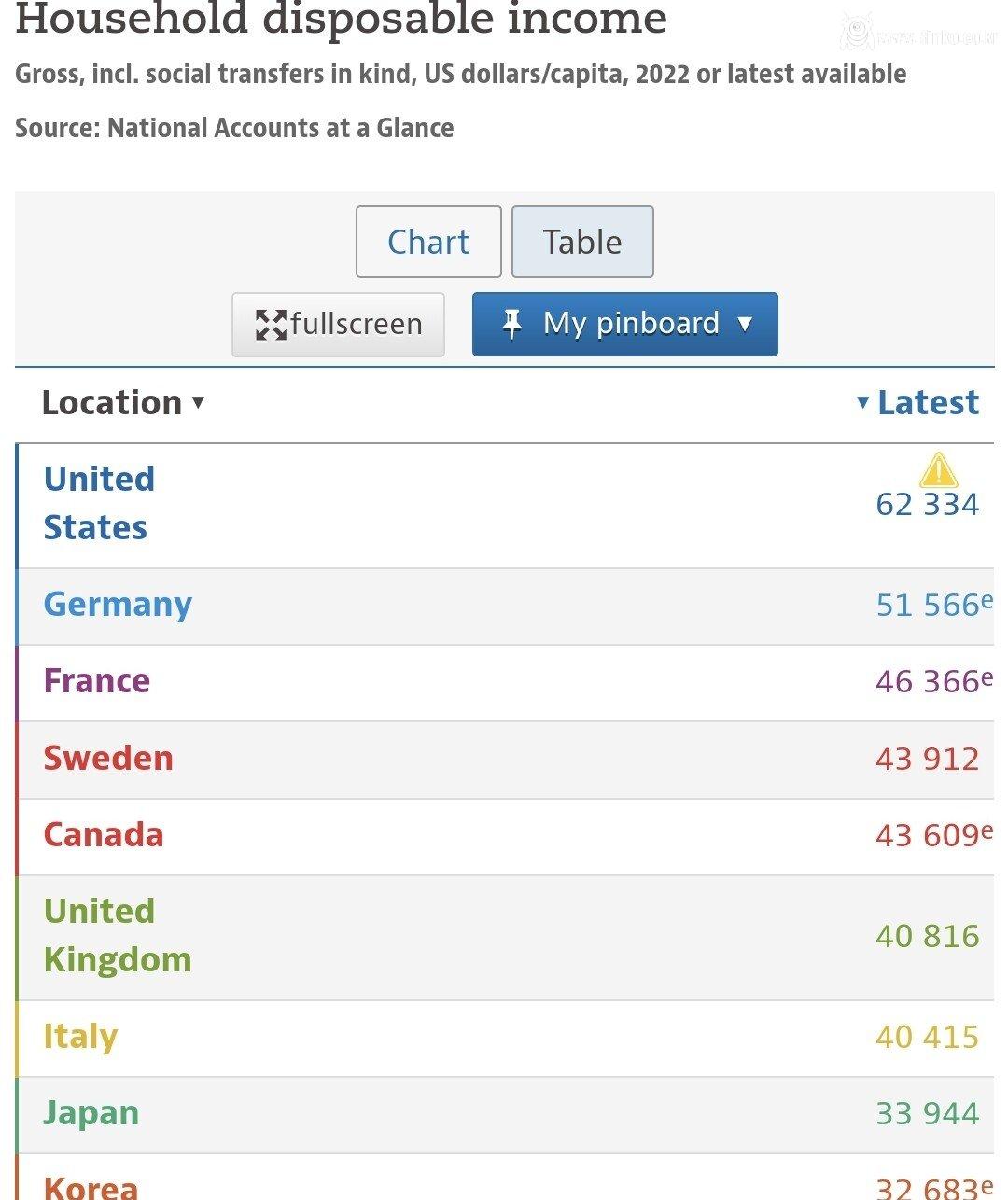Open the Japan row entry

(x=91, y=1113)
